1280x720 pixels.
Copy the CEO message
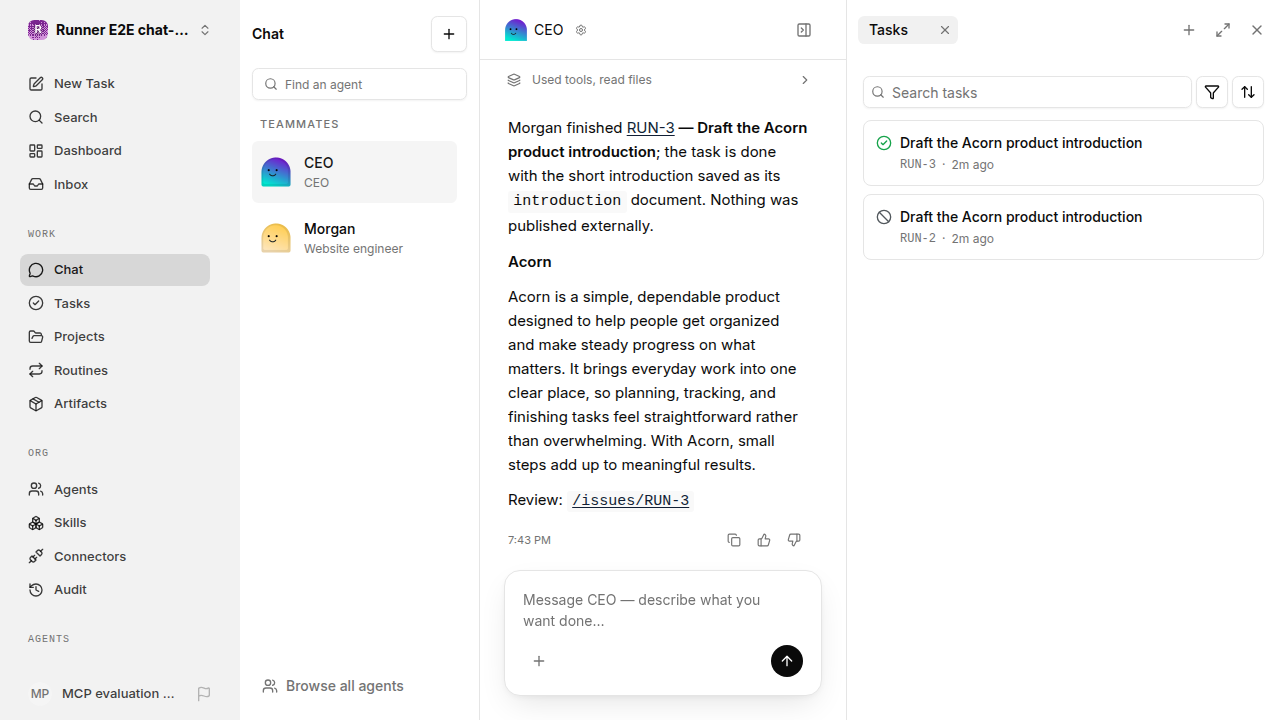pos(734,540)
